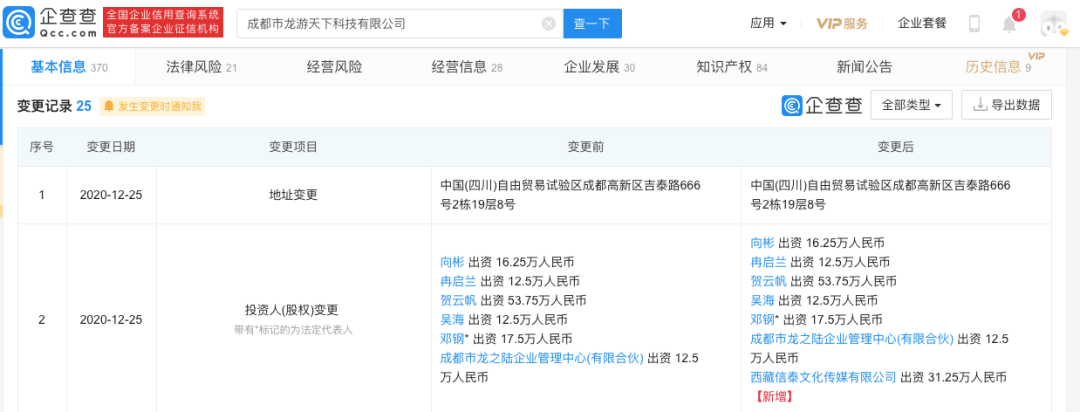
Task: Switch to the 法律风险 tab
Action: coord(201,67)
